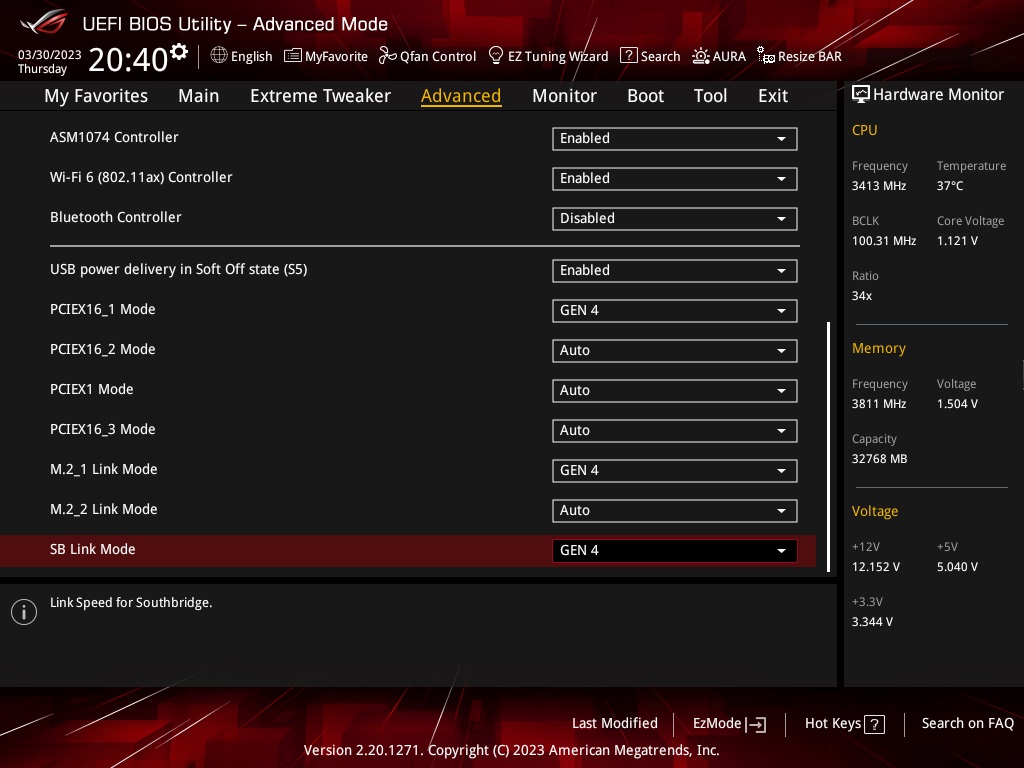
Task: Launch EZ Tuning Wizard
Action: click(549, 56)
